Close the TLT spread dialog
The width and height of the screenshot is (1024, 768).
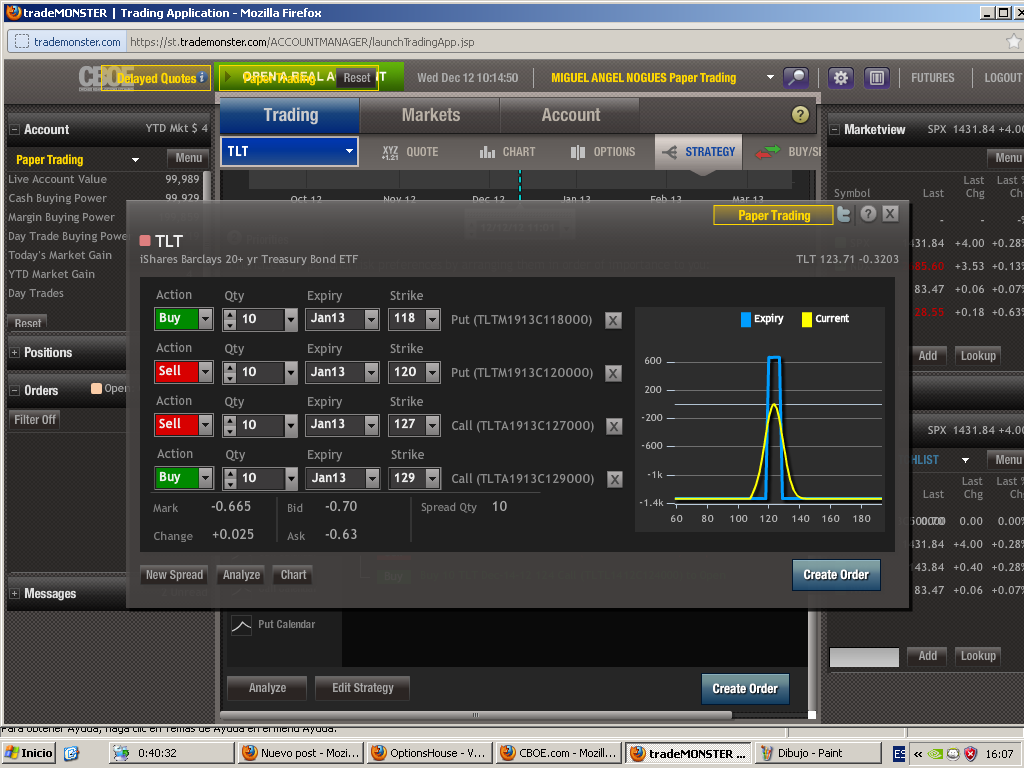click(890, 214)
